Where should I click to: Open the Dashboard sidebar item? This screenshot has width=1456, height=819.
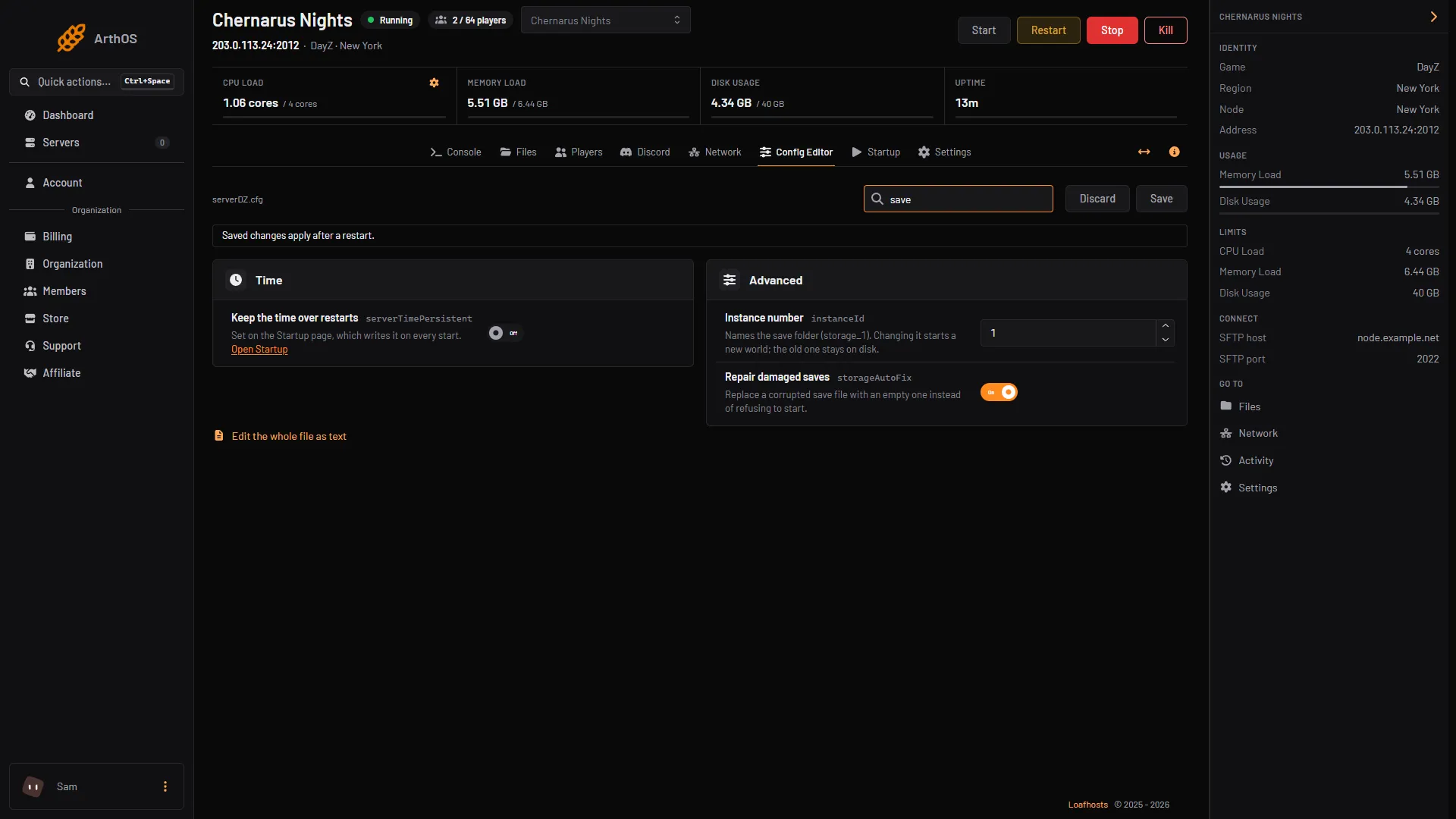pos(96,115)
